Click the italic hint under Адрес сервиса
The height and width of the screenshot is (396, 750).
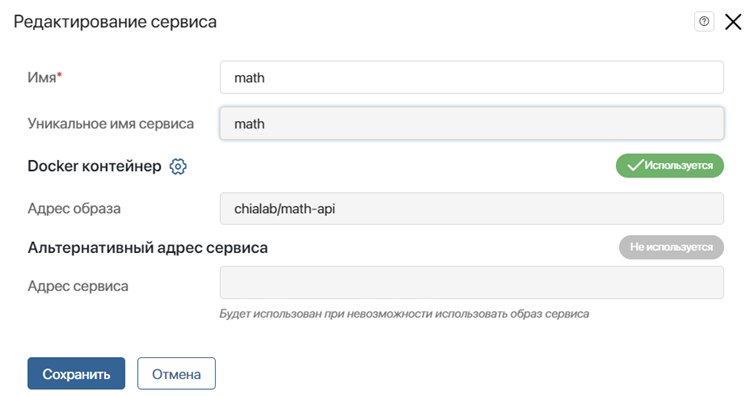point(404,314)
